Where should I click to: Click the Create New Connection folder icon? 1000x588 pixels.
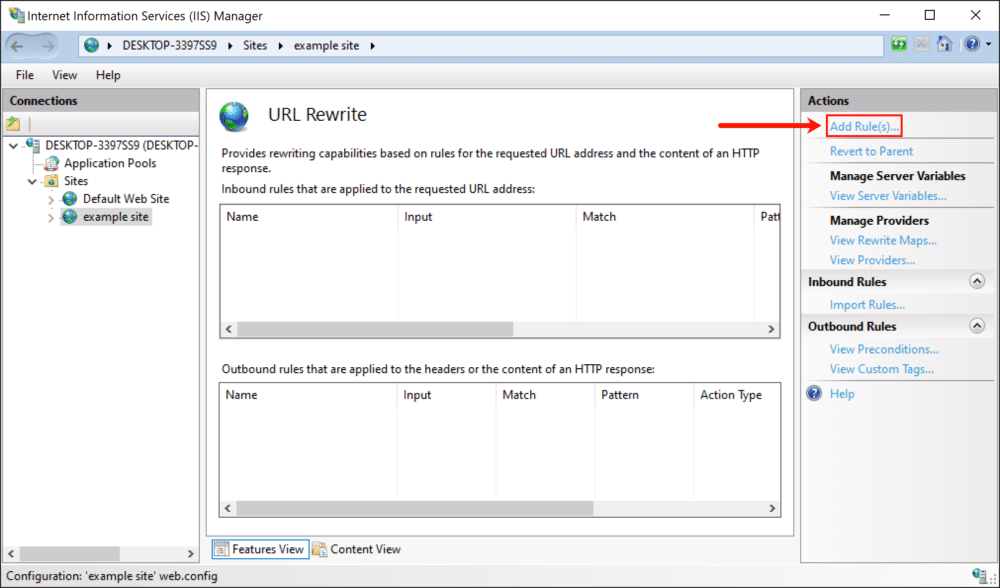point(13,122)
